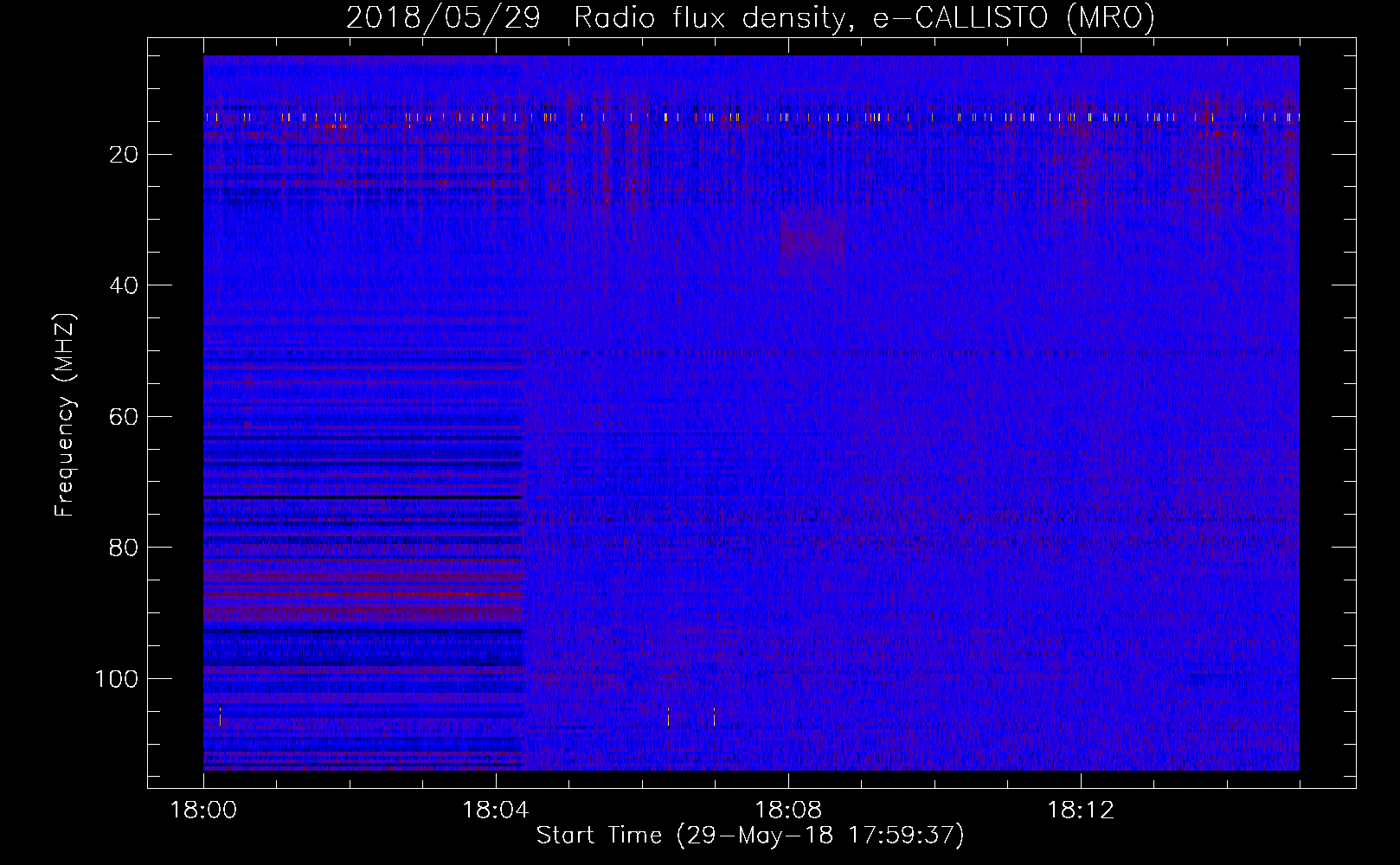Click the '60' frequency tick label
The width and height of the screenshot is (1400, 865).
(x=124, y=417)
